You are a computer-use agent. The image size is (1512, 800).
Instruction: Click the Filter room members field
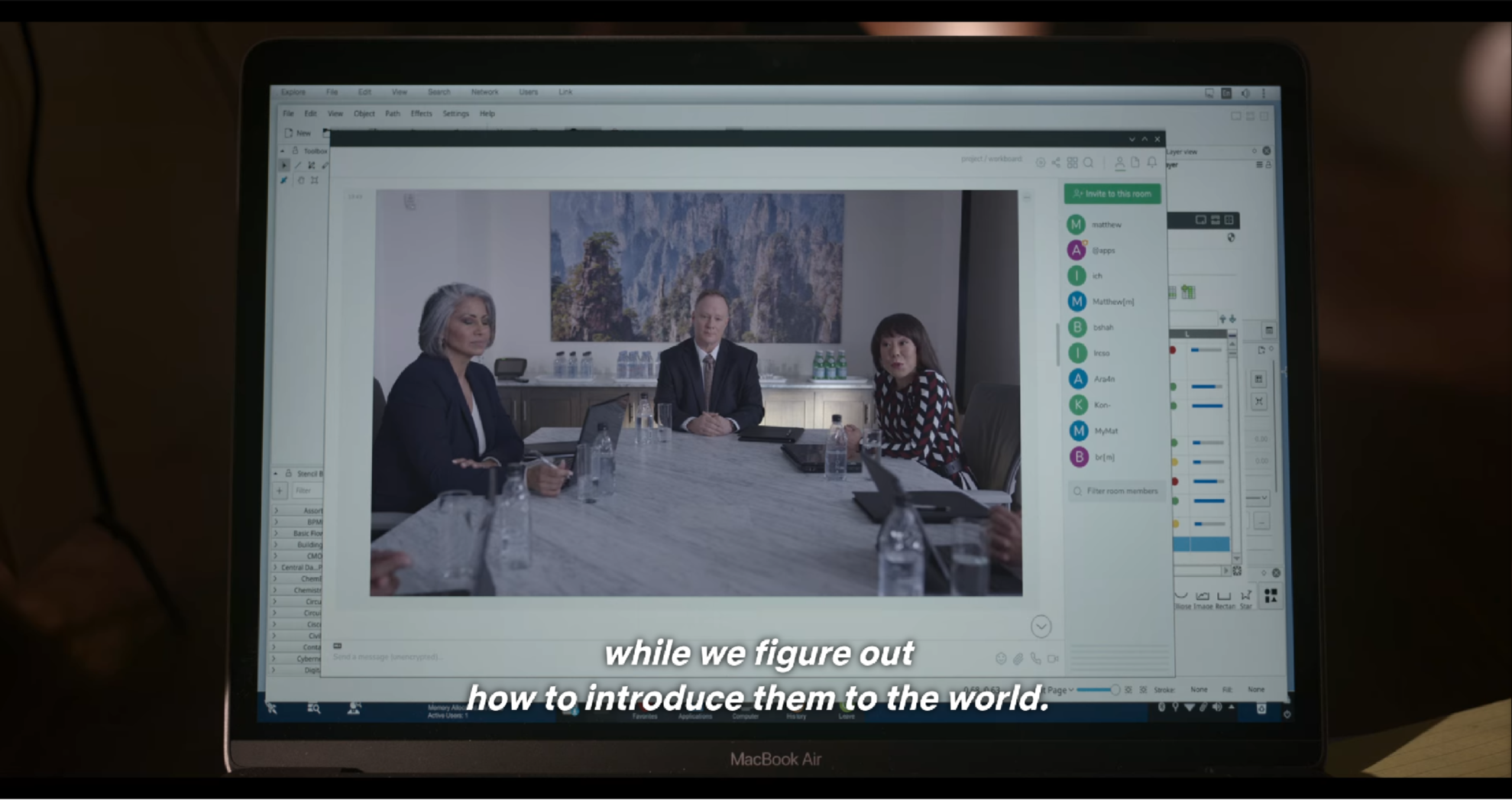1121,491
